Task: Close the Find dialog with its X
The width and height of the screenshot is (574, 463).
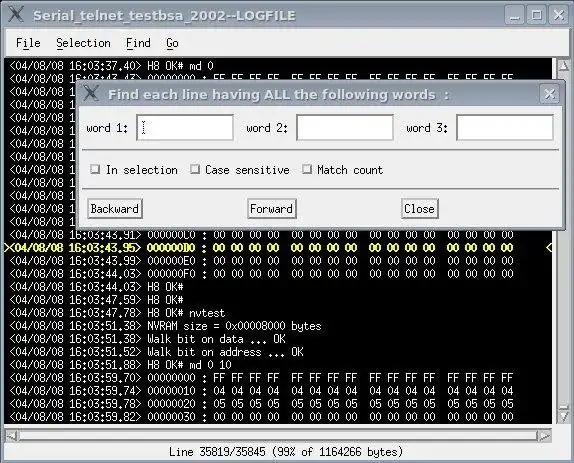Action: [549, 94]
